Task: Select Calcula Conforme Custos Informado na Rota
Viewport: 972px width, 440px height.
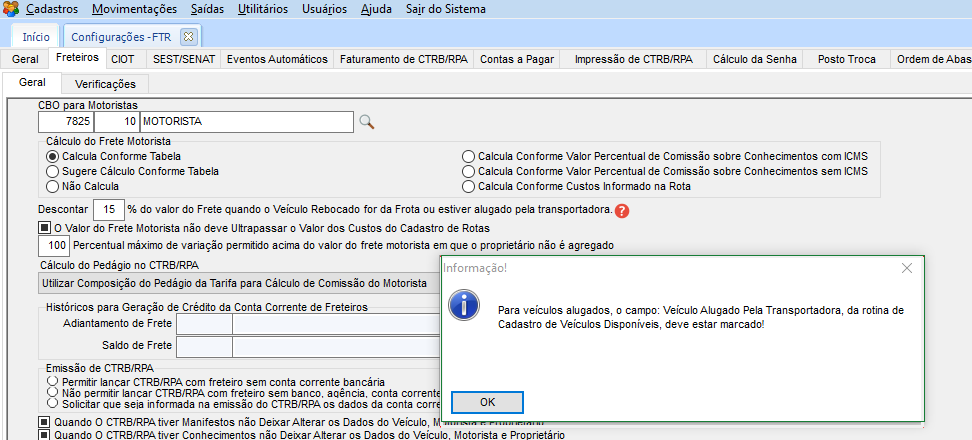Action: coord(469,186)
